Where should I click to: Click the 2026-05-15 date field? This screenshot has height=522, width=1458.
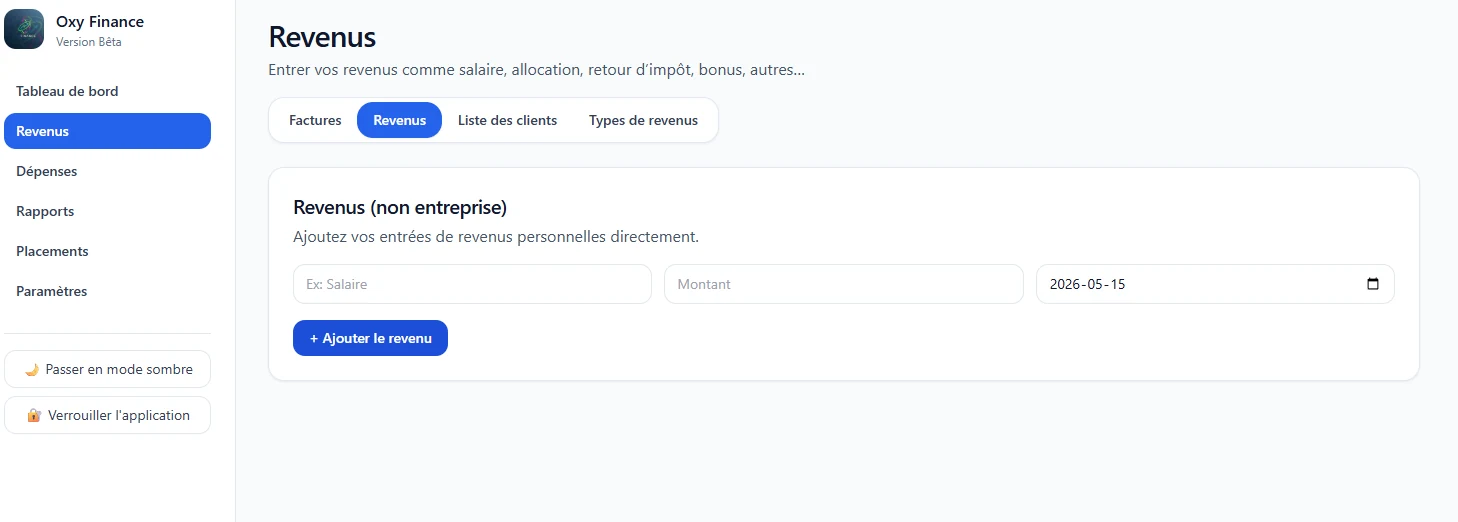pyautogui.click(x=1215, y=284)
